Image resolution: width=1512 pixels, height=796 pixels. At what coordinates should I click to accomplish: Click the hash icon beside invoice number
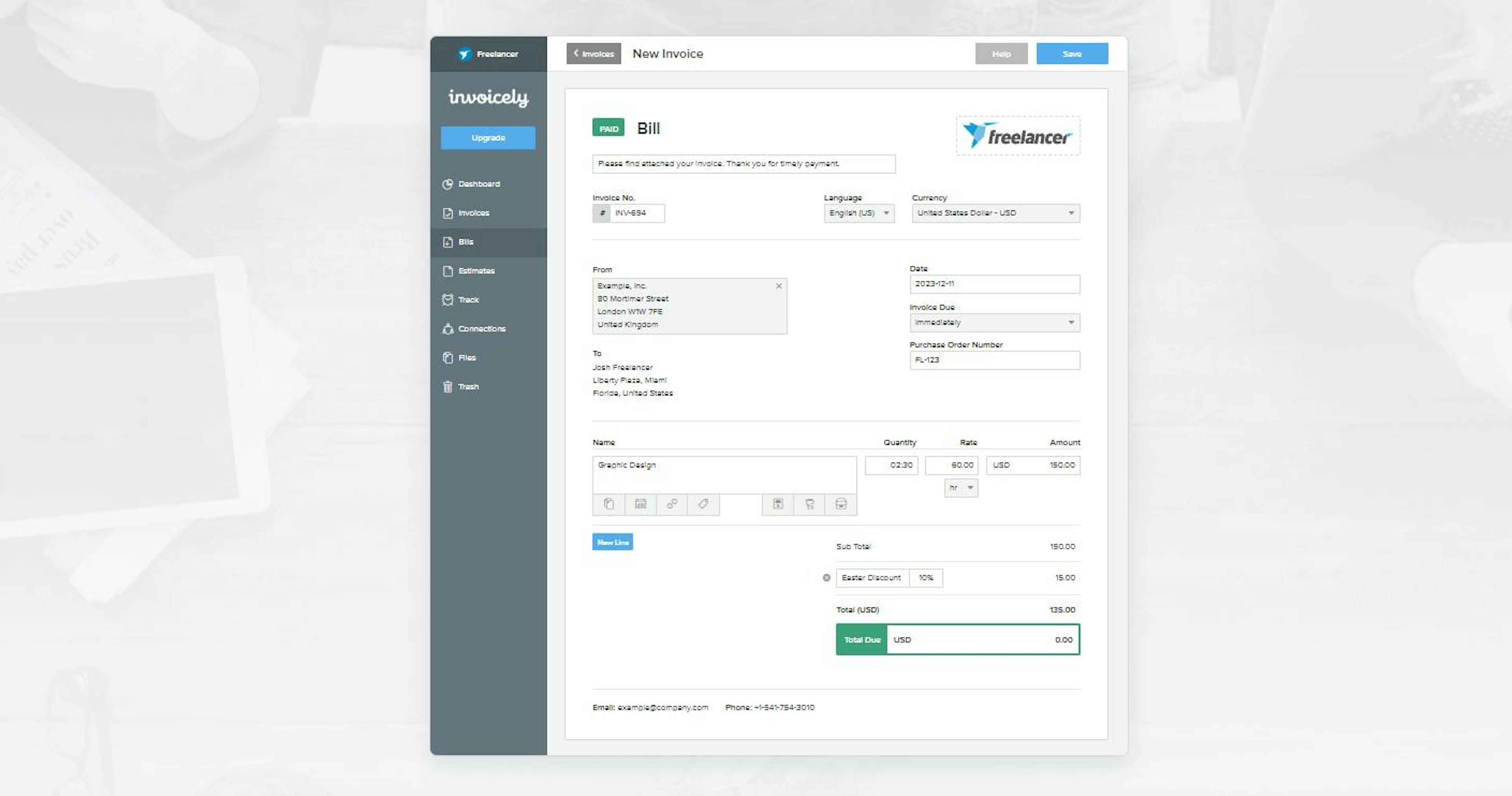pos(602,213)
